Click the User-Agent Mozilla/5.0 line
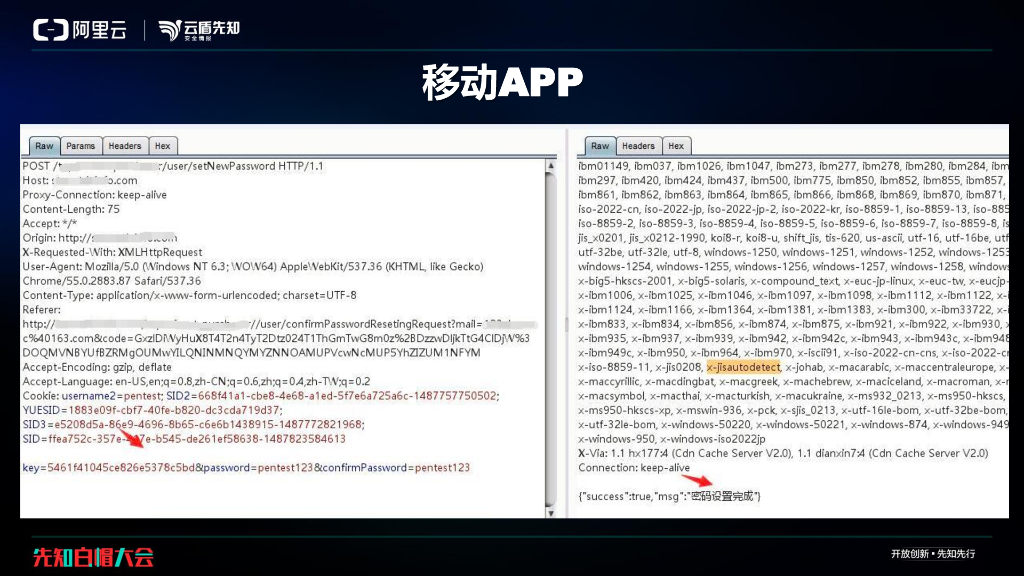This screenshot has width=1024, height=576. tap(253, 266)
